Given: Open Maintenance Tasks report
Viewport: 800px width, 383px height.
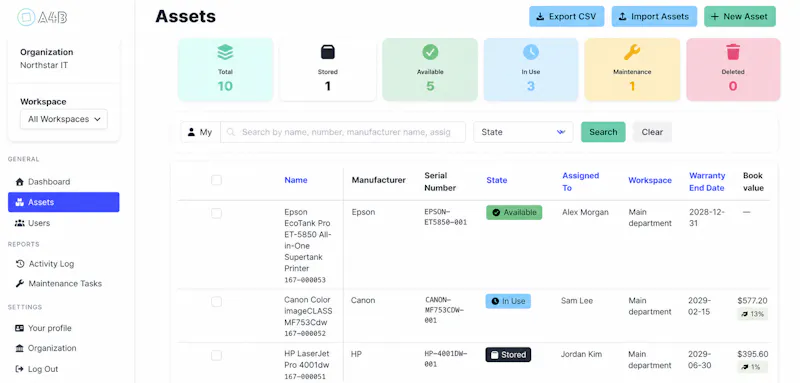Looking at the screenshot, I should [64, 283].
